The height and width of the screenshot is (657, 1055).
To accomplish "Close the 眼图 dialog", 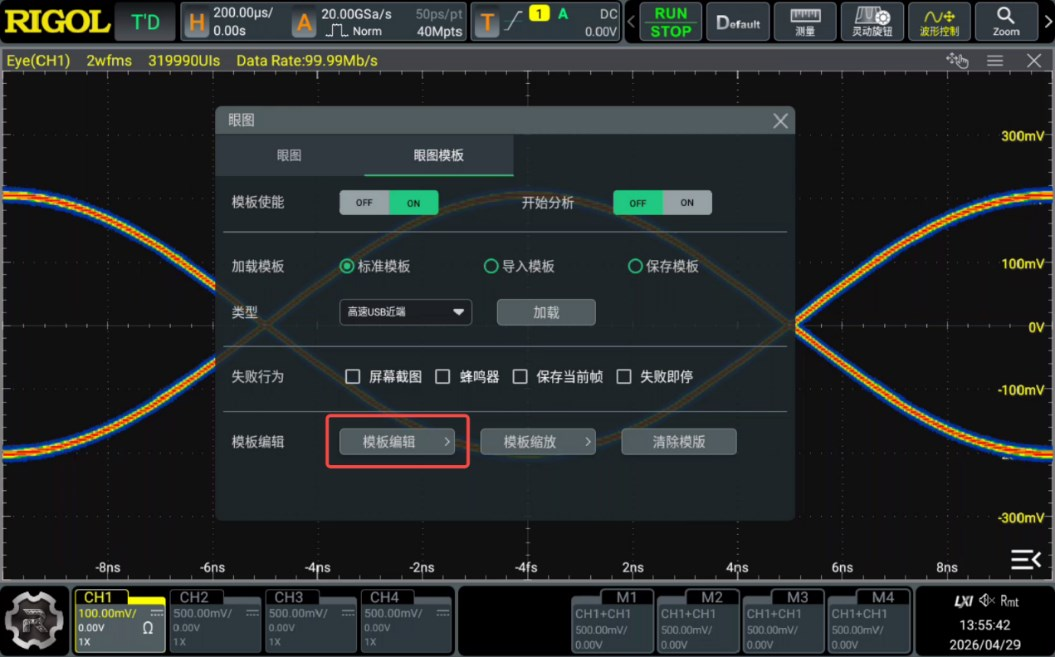I will (780, 121).
